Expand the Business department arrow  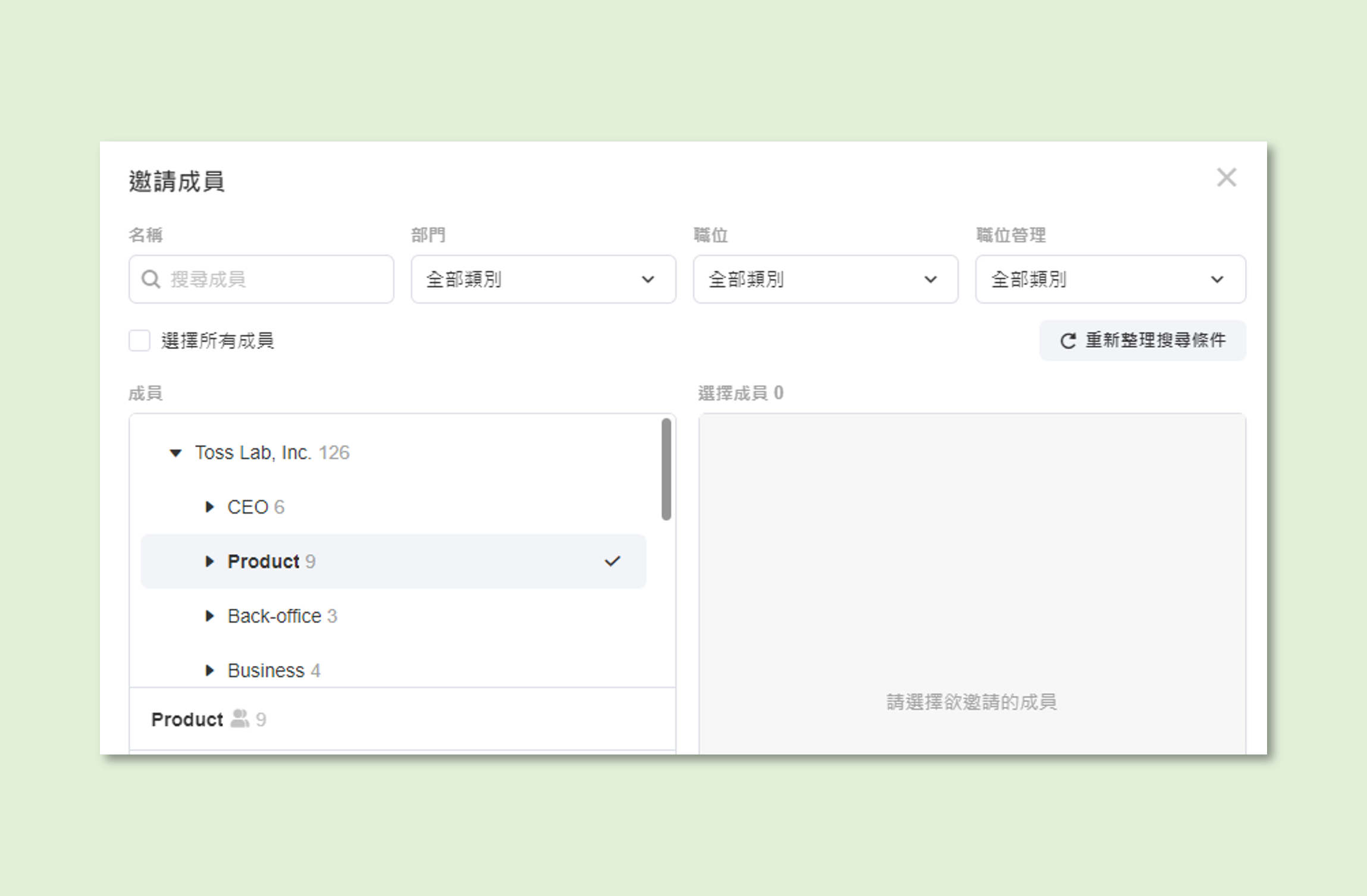point(209,671)
